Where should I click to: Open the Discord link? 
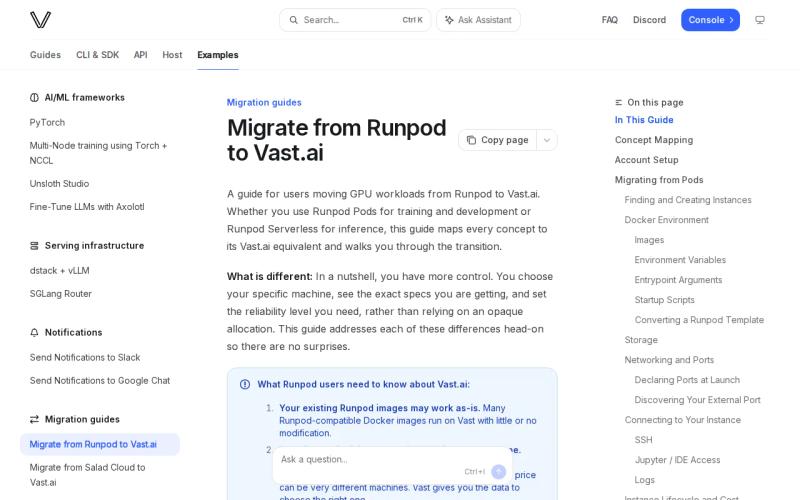point(649,20)
